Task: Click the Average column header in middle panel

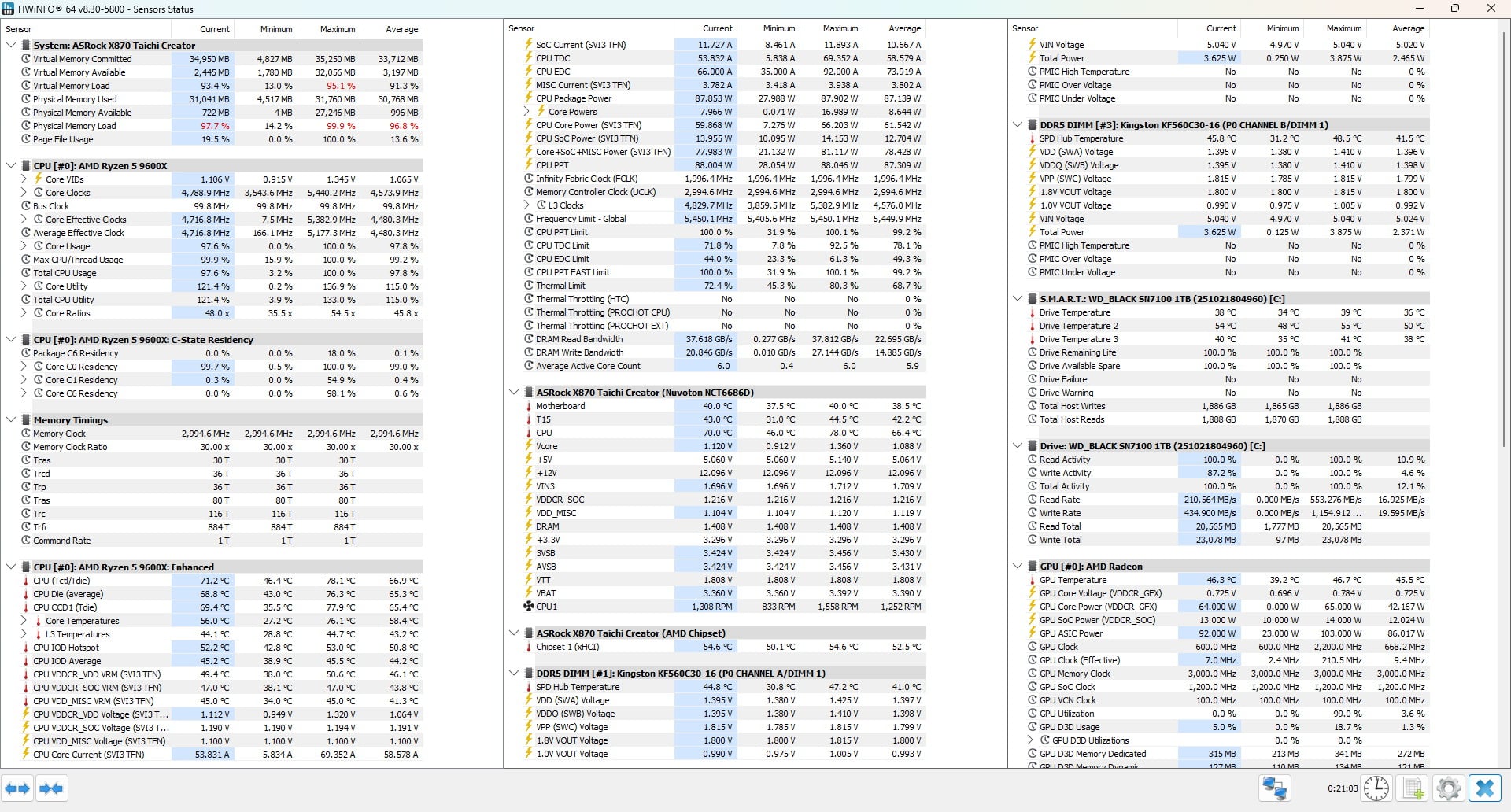Action: 904,28
